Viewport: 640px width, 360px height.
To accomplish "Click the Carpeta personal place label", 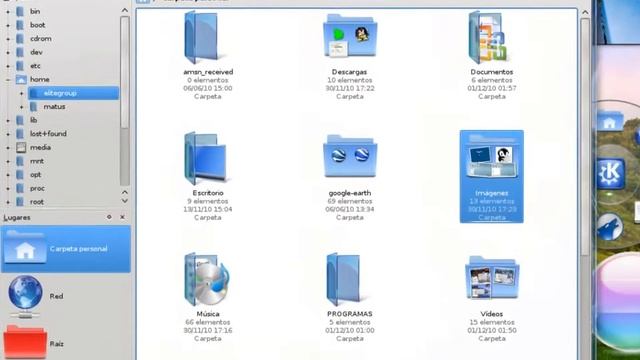I will 78,249.
